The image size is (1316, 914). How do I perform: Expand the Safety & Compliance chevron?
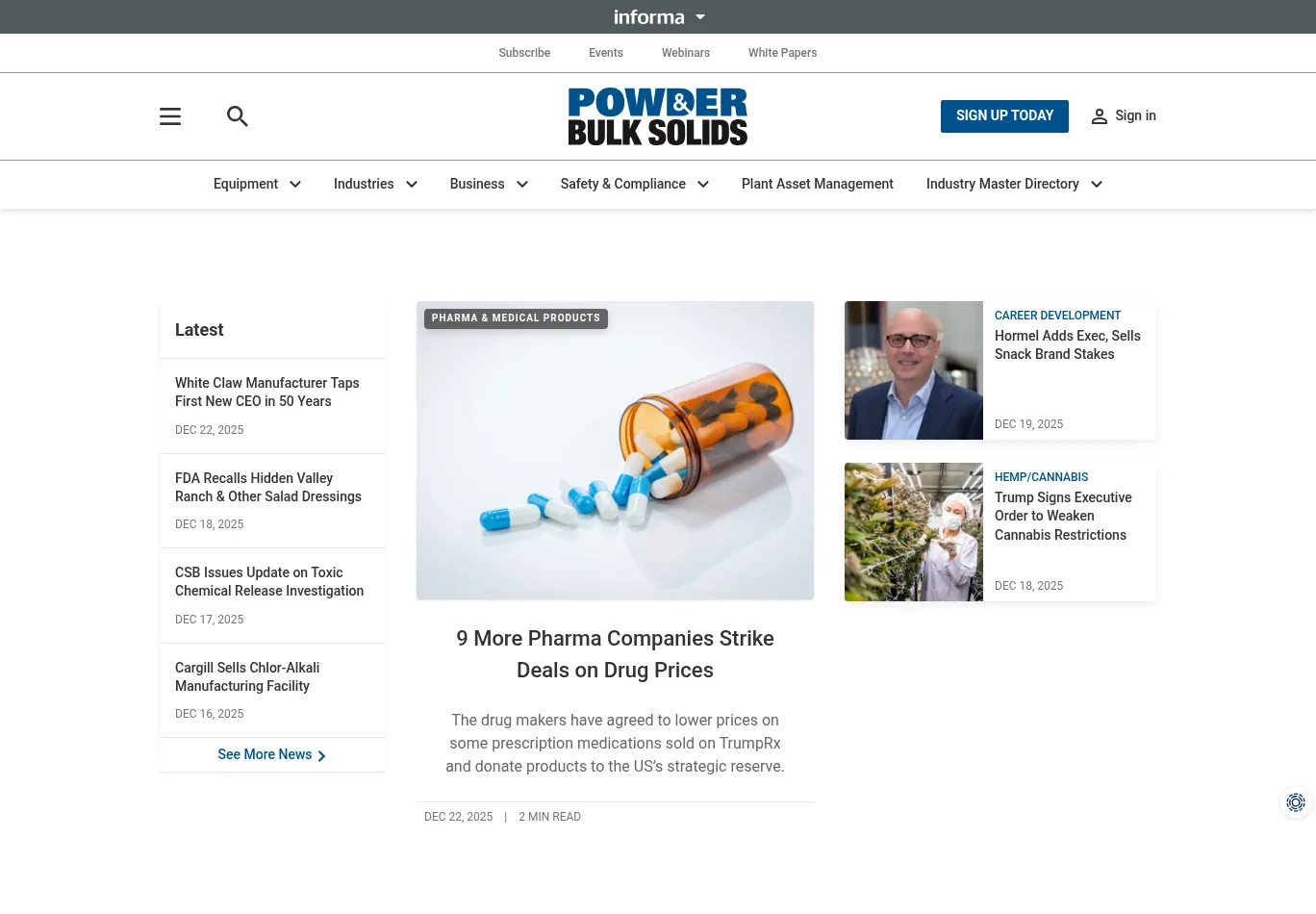(x=703, y=185)
